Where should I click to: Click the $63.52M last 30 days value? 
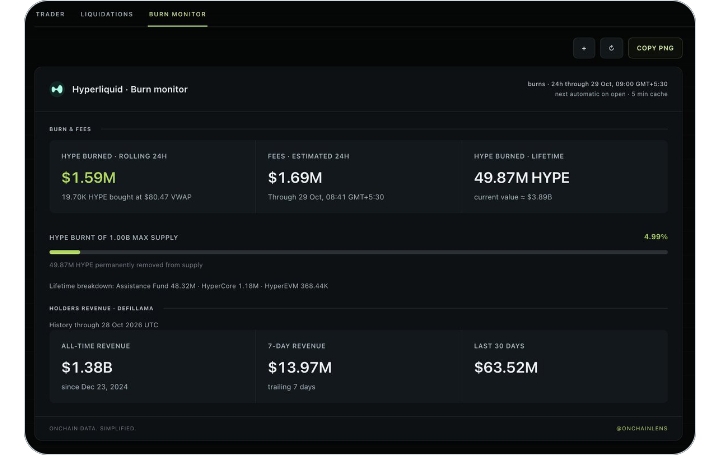(x=506, y=367)
